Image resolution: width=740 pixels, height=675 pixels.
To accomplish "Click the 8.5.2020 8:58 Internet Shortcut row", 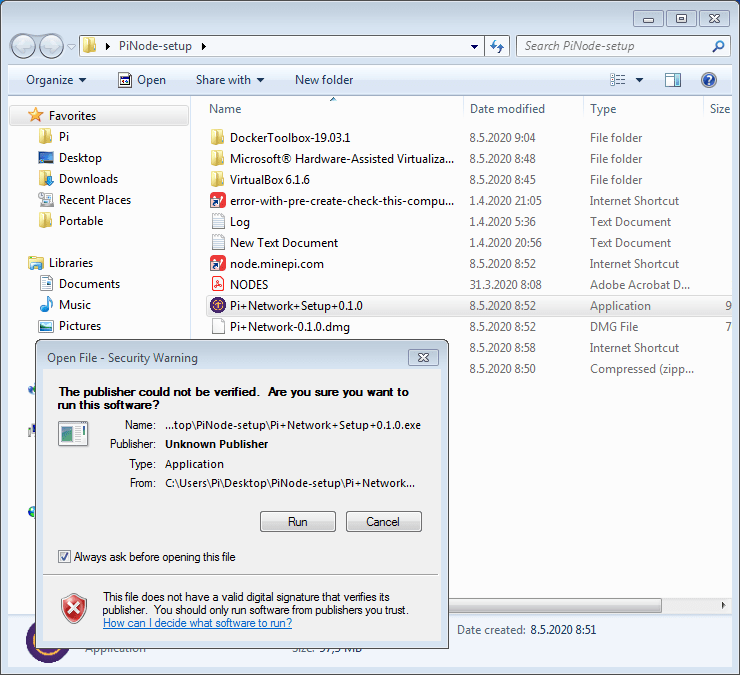I will pos(589,348).
